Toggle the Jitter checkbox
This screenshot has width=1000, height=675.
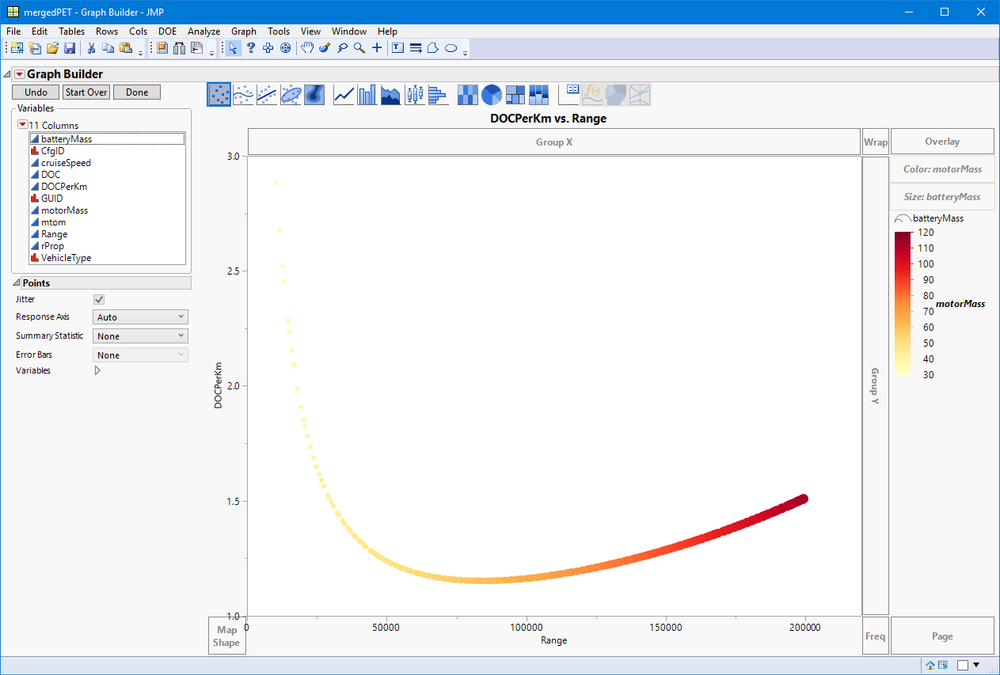[99, 299]
